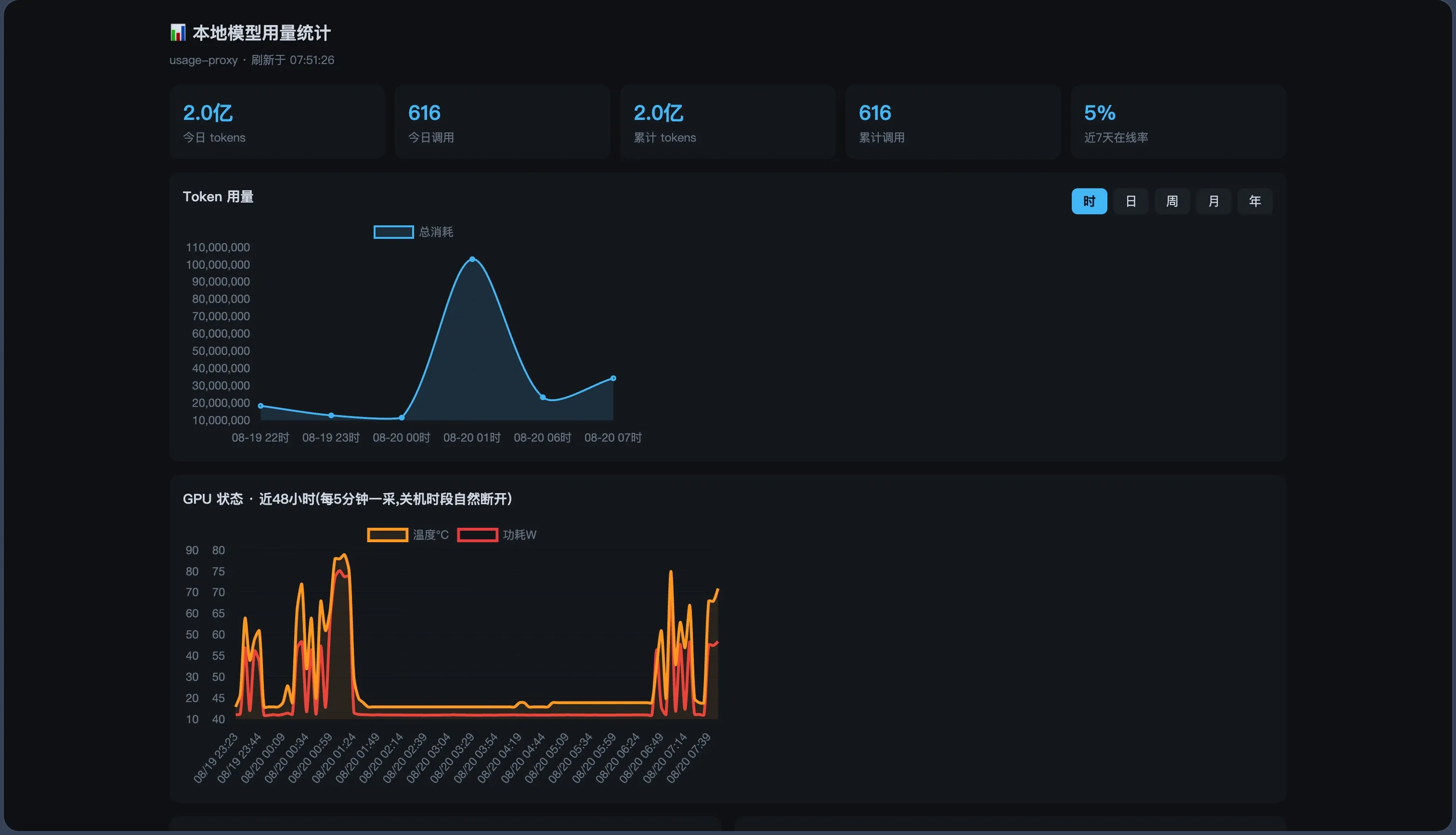Switch Token chart to daily 日 view

(1131, 201)
